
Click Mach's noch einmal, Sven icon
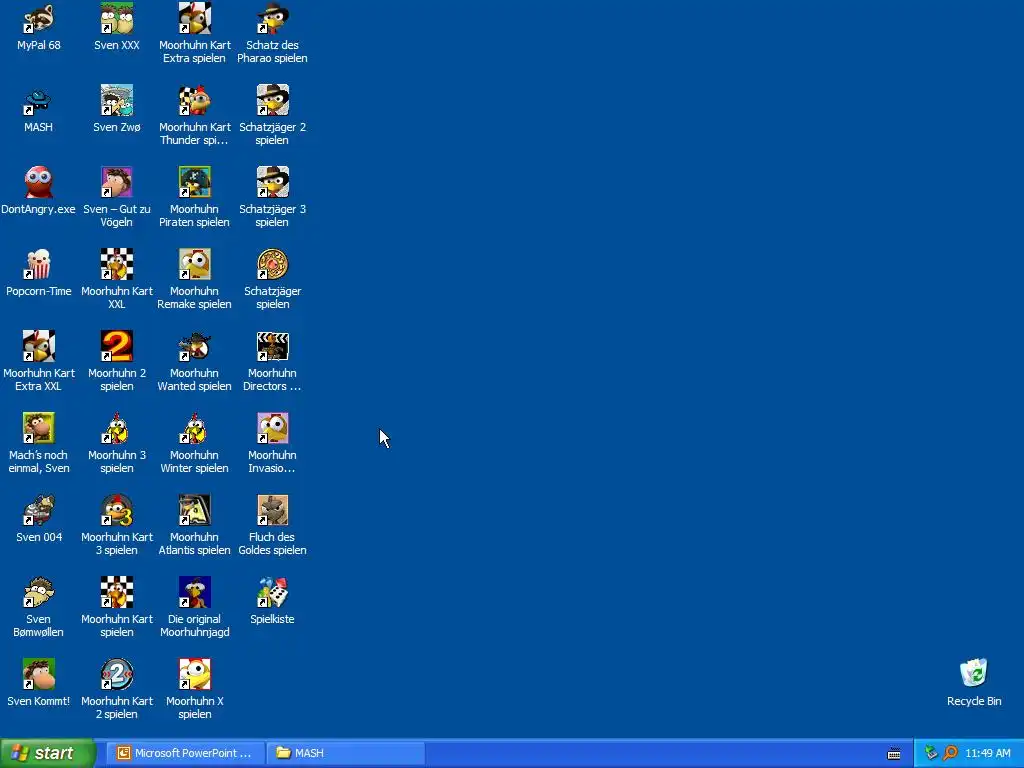39,428
